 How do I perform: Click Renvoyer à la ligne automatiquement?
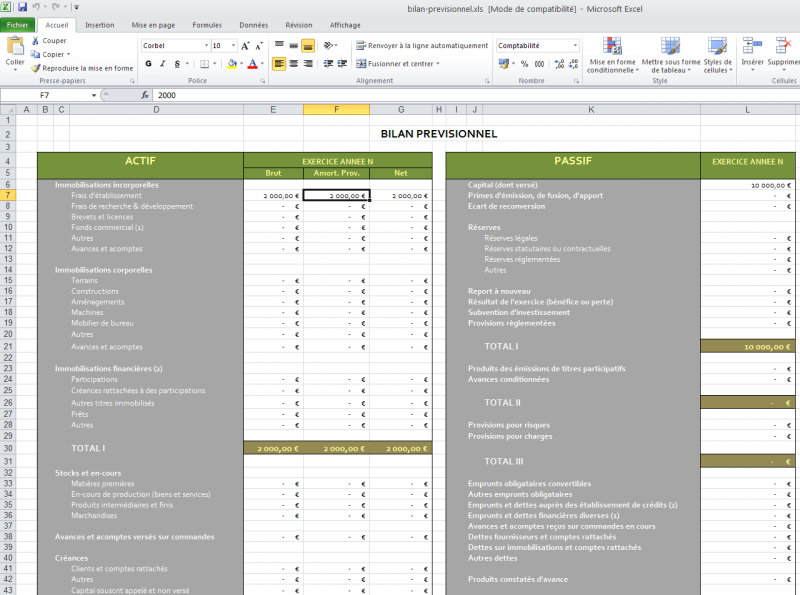(x=421, y=46)
